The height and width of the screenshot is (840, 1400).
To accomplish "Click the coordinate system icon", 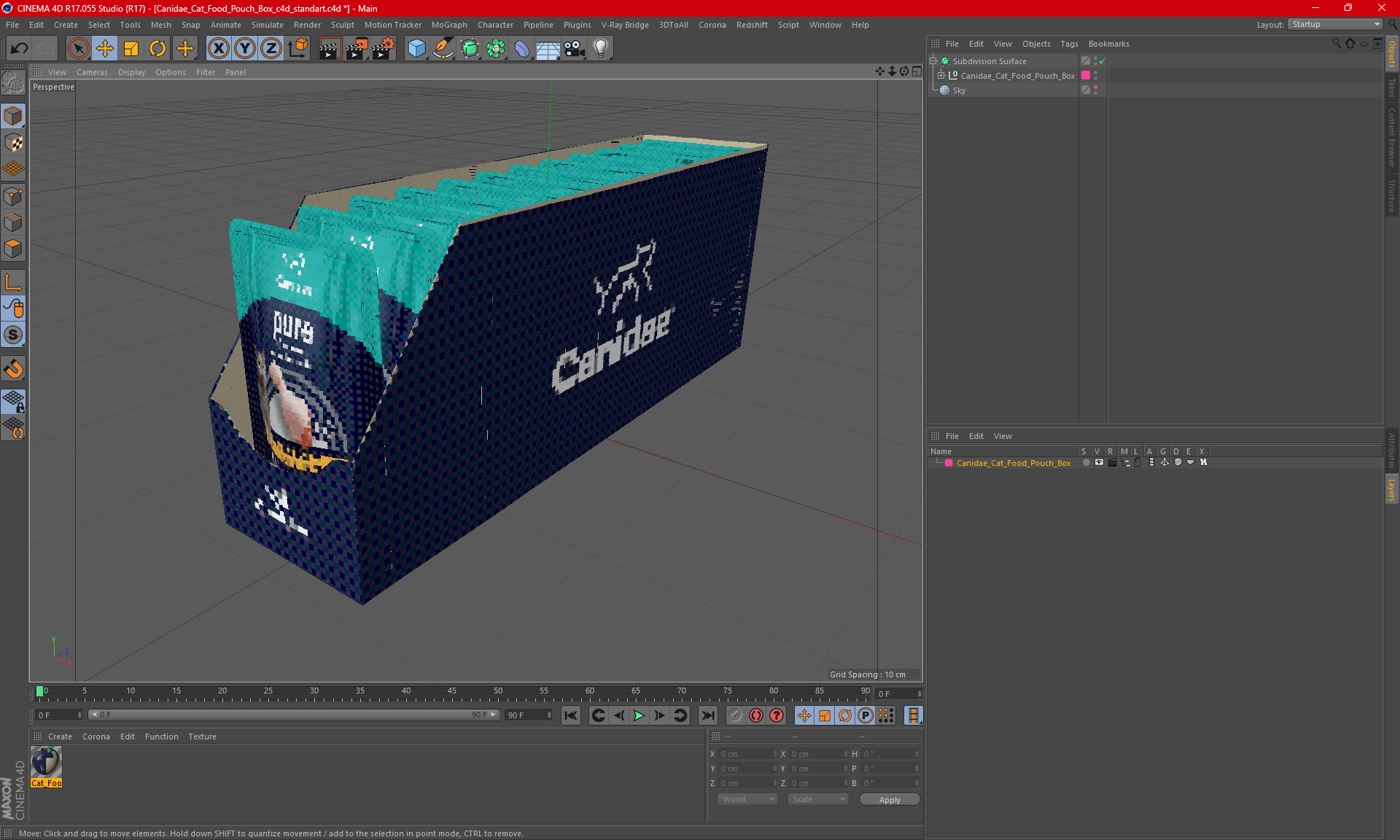I will [298, 49].
